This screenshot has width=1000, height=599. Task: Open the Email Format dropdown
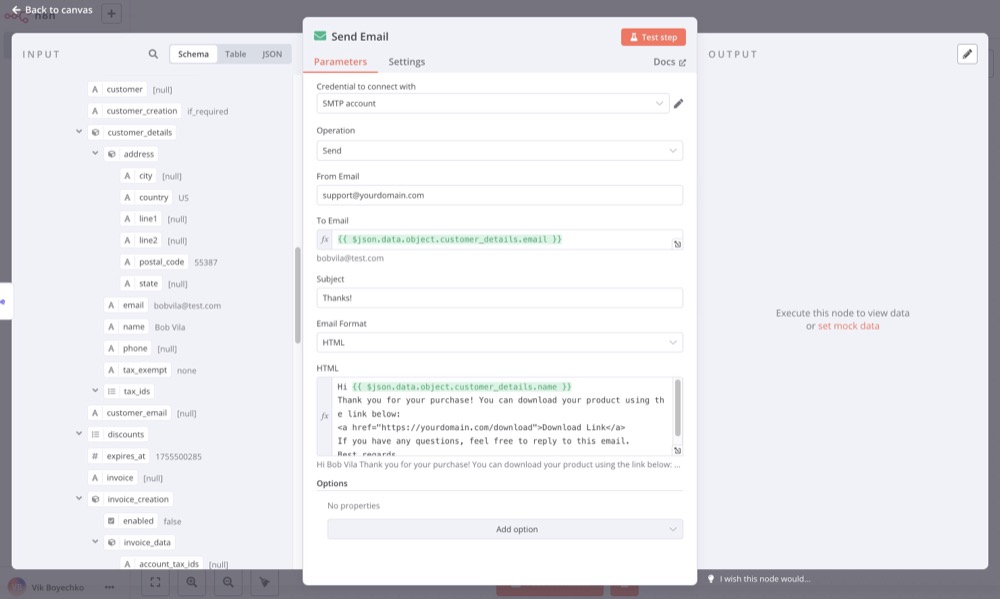click(499, 343)
